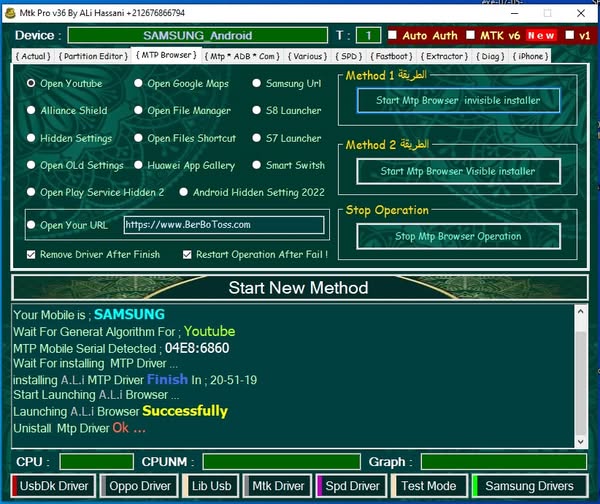Enable the Auto Auth checkbox

coord(393,36)
